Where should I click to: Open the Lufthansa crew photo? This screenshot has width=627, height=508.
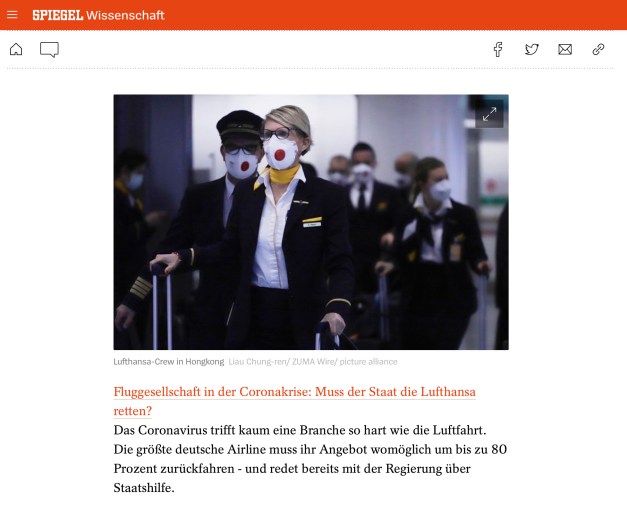(x=311, y=222)
